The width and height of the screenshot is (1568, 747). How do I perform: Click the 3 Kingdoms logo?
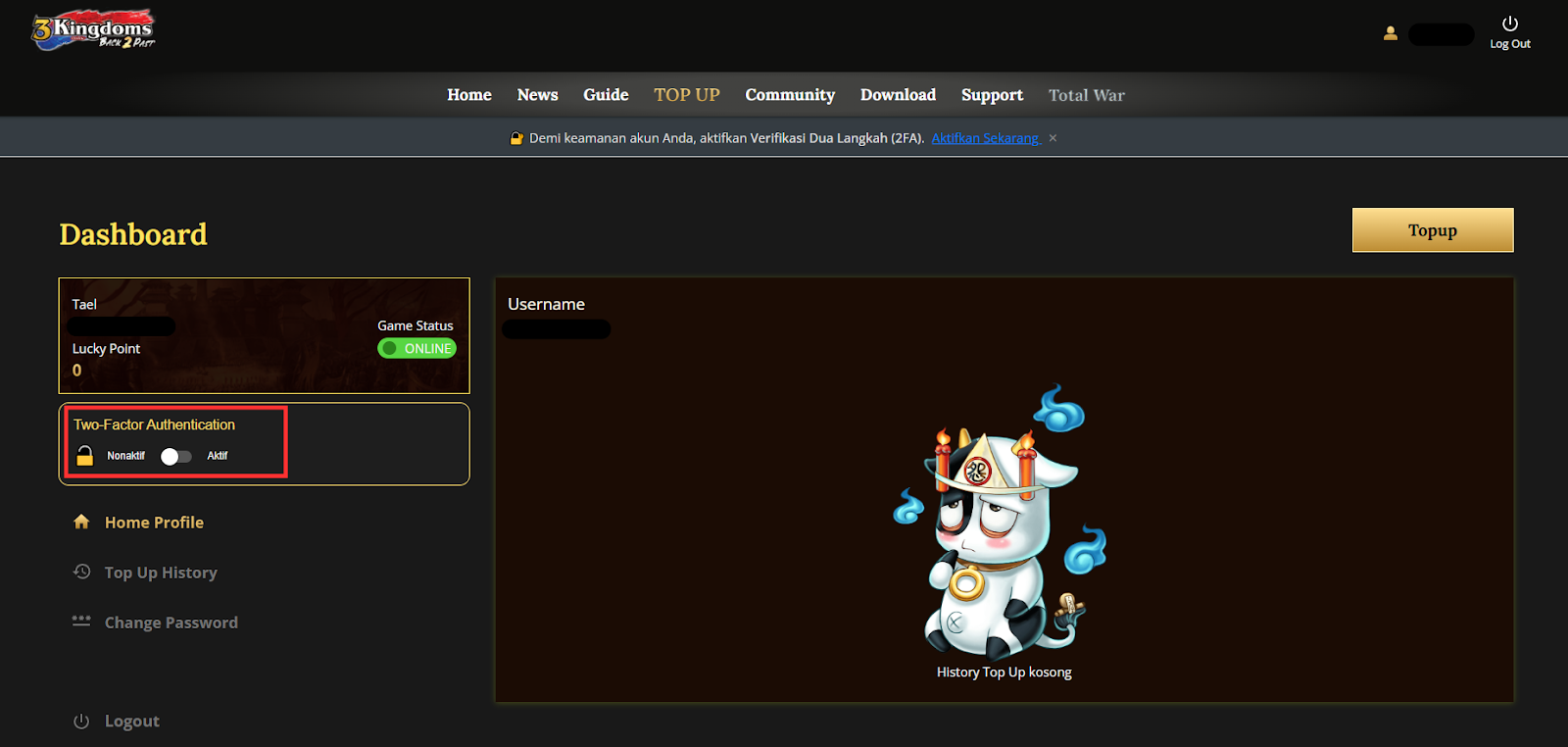click(x=93, y=29)
